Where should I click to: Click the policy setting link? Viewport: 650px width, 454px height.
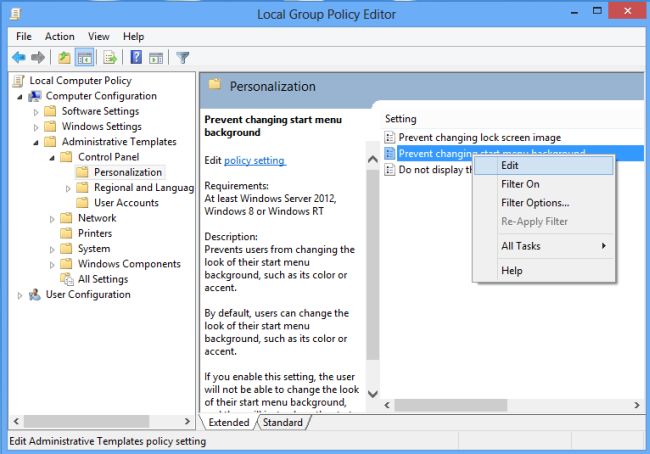click(x=255, y=160)
